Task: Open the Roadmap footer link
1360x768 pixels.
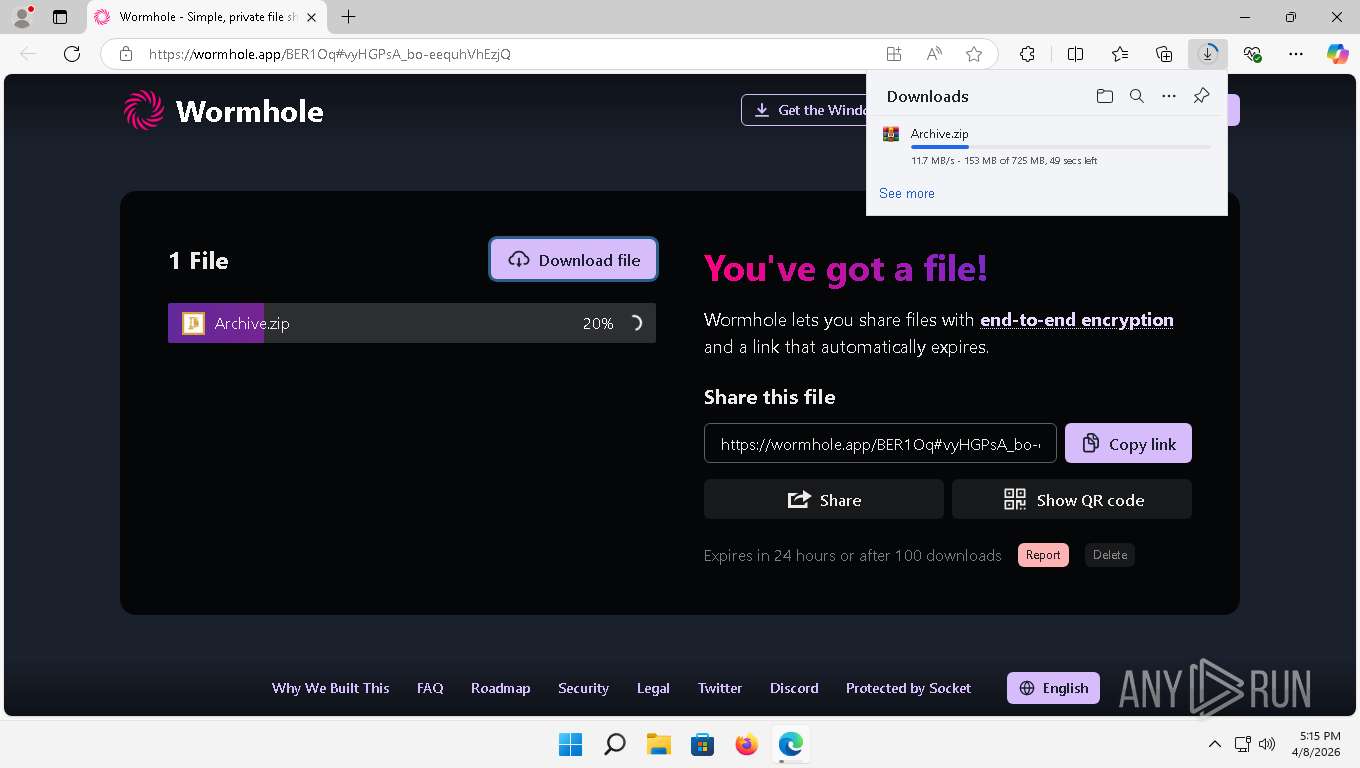Action: click(501, 688)
